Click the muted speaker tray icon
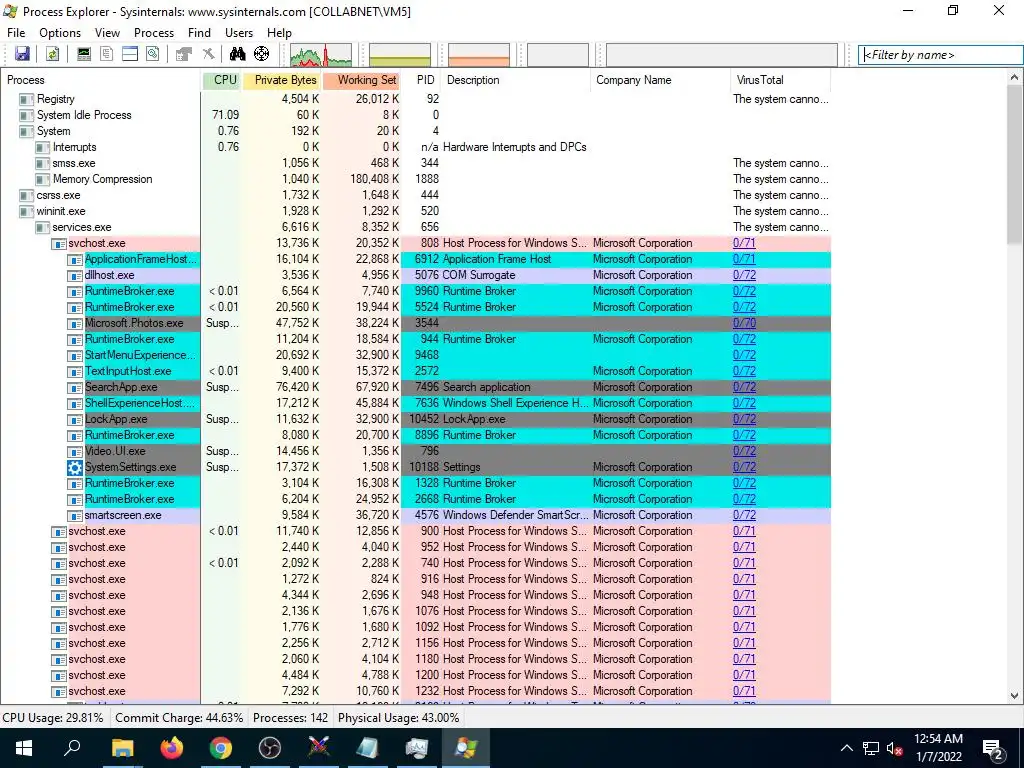 tap(895, 748)
